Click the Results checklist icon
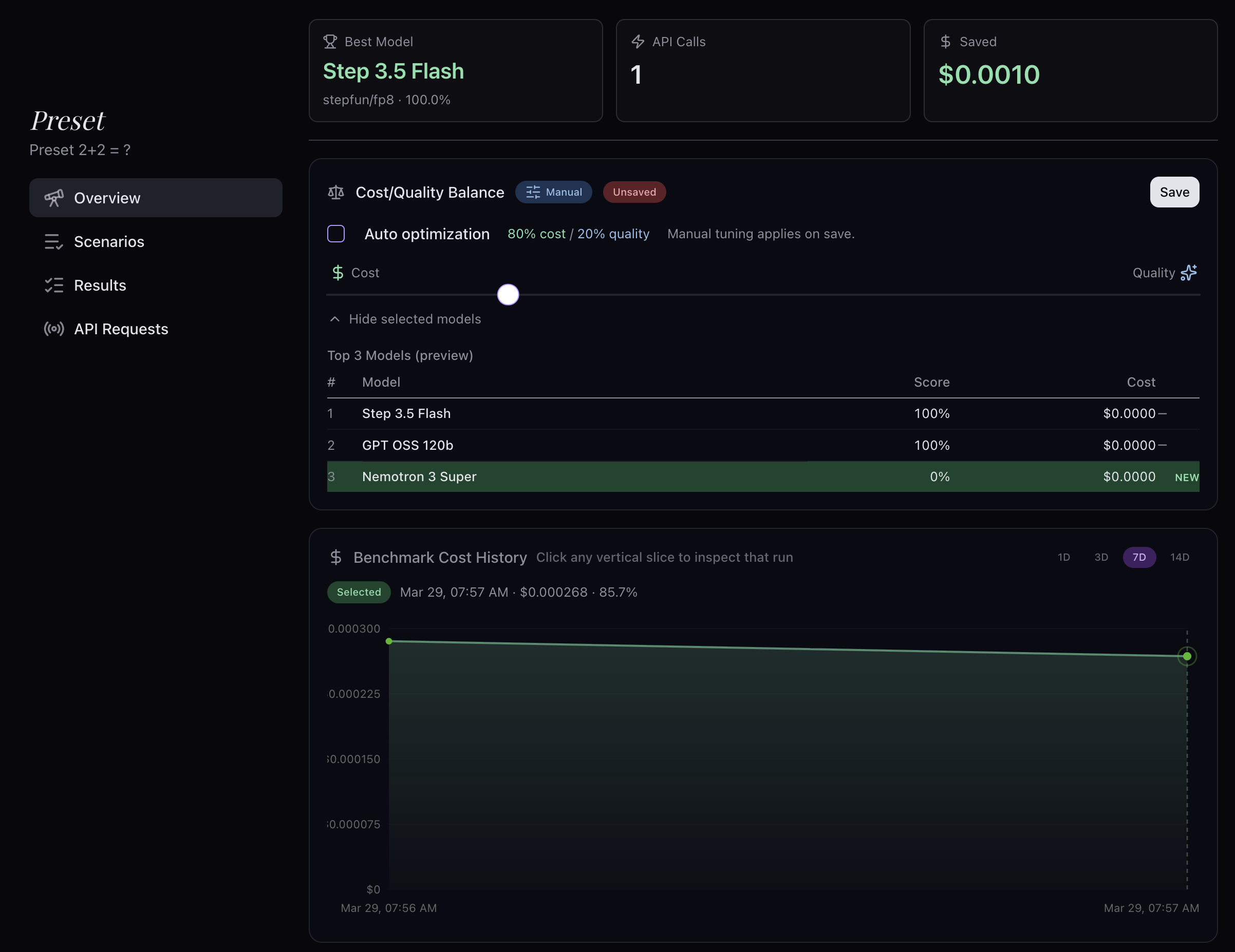 [x=54, y=285]
